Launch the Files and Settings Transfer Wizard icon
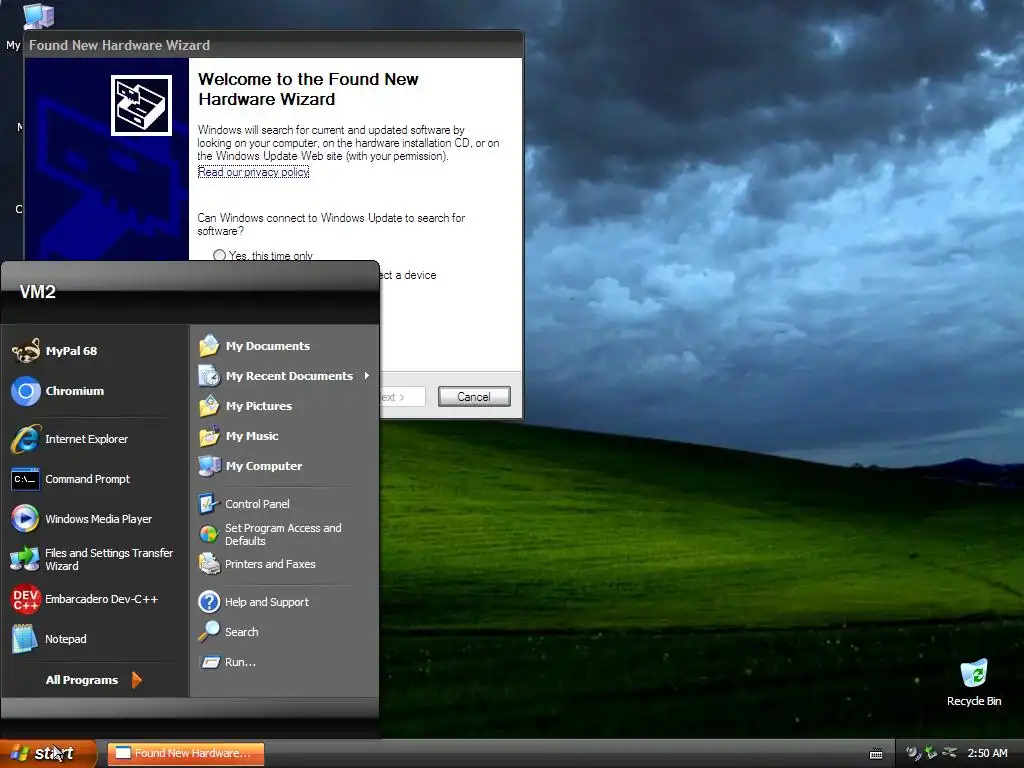The image size is (1024, 768). pos(25,559)
